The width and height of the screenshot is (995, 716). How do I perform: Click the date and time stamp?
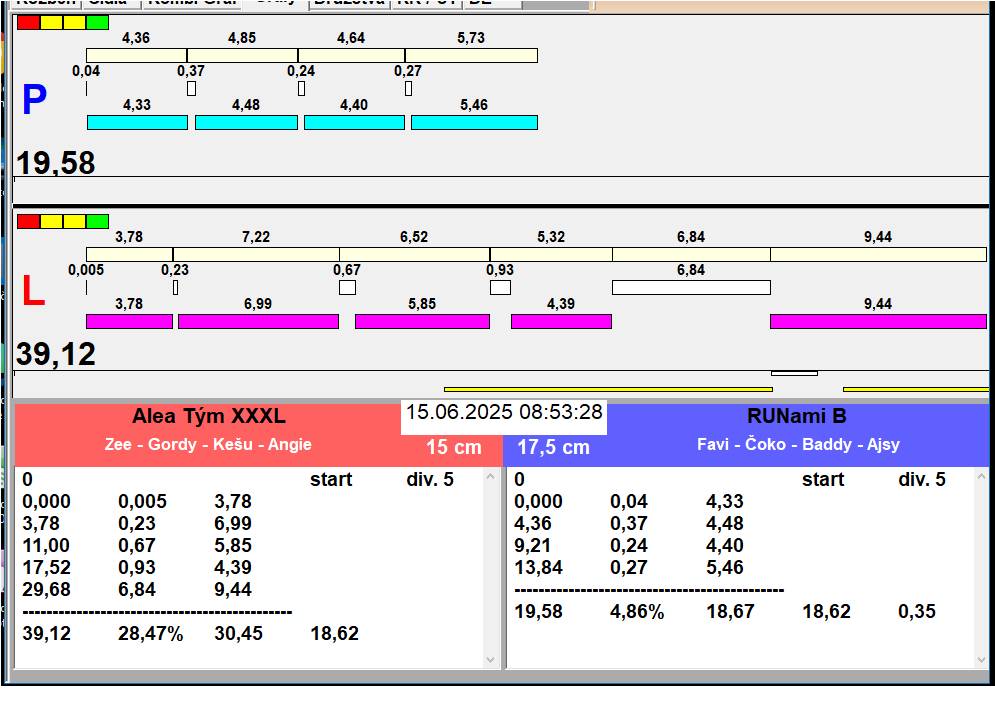tap(504, 412)
